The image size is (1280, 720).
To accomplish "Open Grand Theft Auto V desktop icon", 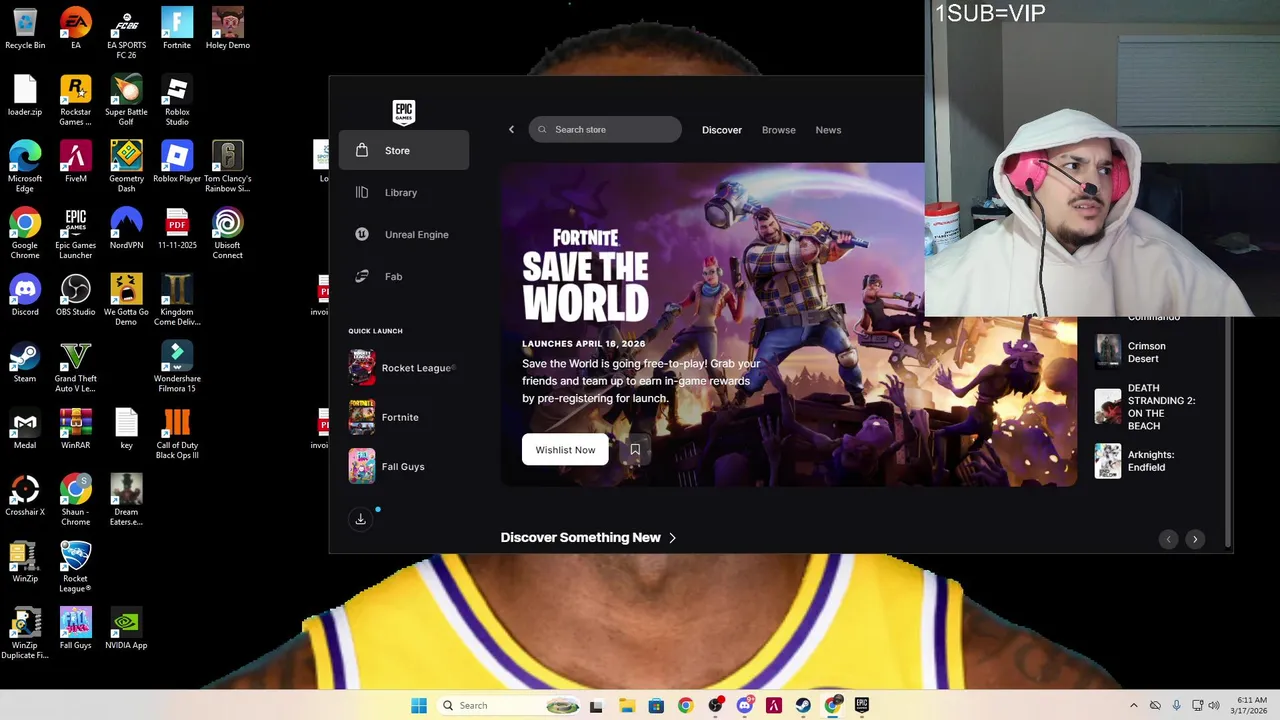I will click(x=75, y=367).
